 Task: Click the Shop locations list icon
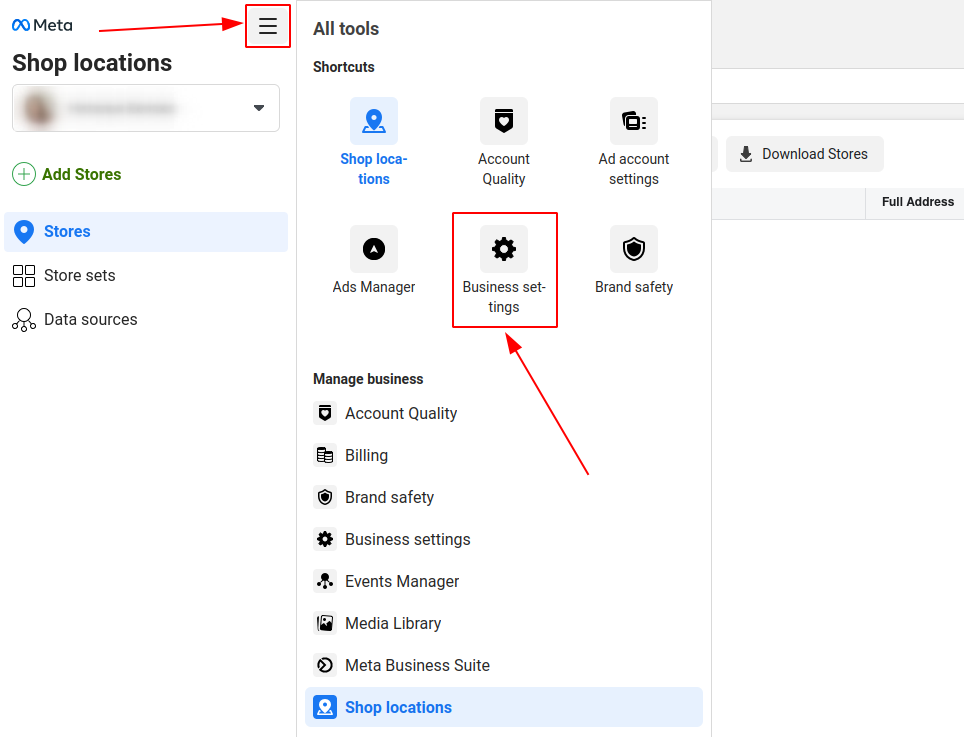(x=325, y=707)
